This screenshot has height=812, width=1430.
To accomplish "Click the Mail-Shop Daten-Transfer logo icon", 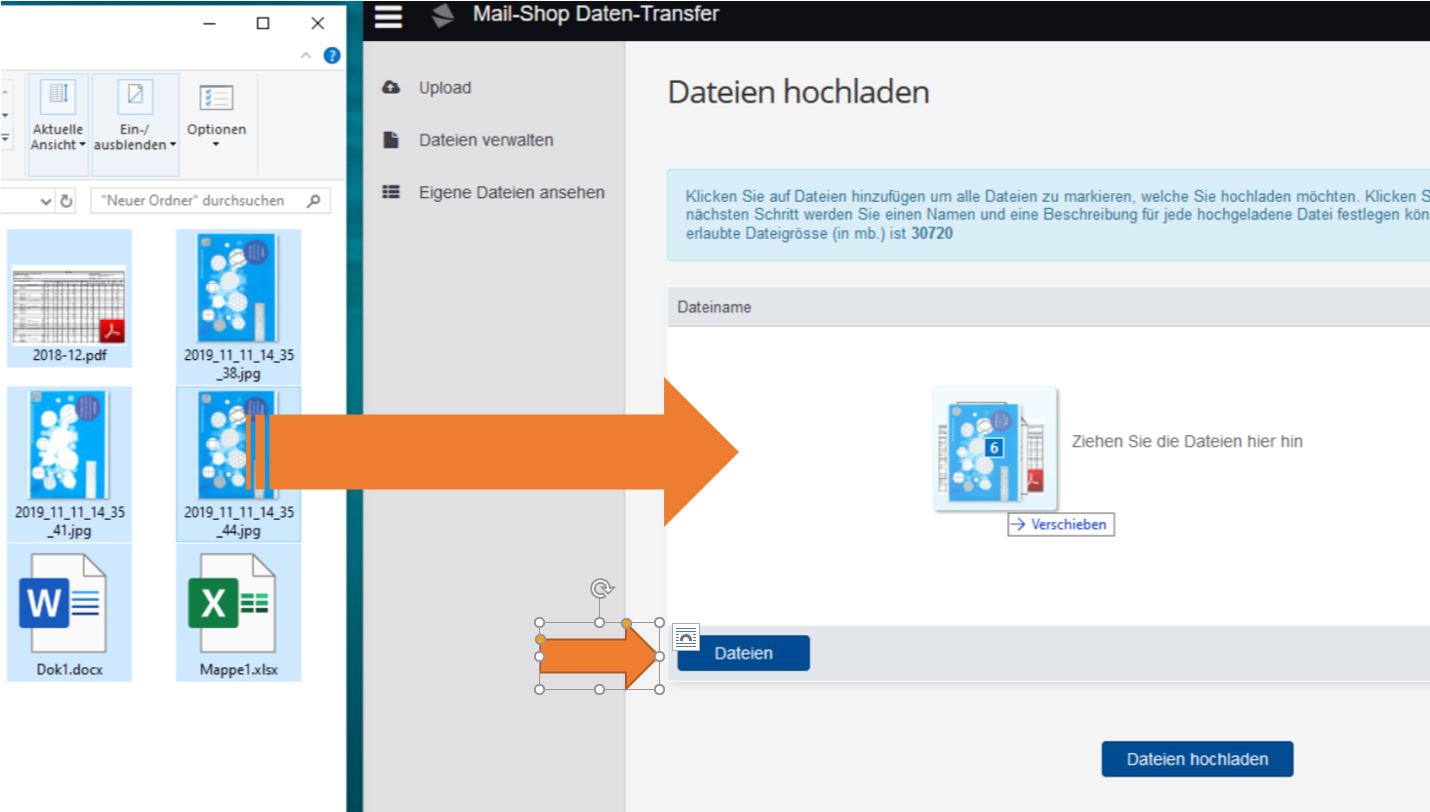I will 442,16.
